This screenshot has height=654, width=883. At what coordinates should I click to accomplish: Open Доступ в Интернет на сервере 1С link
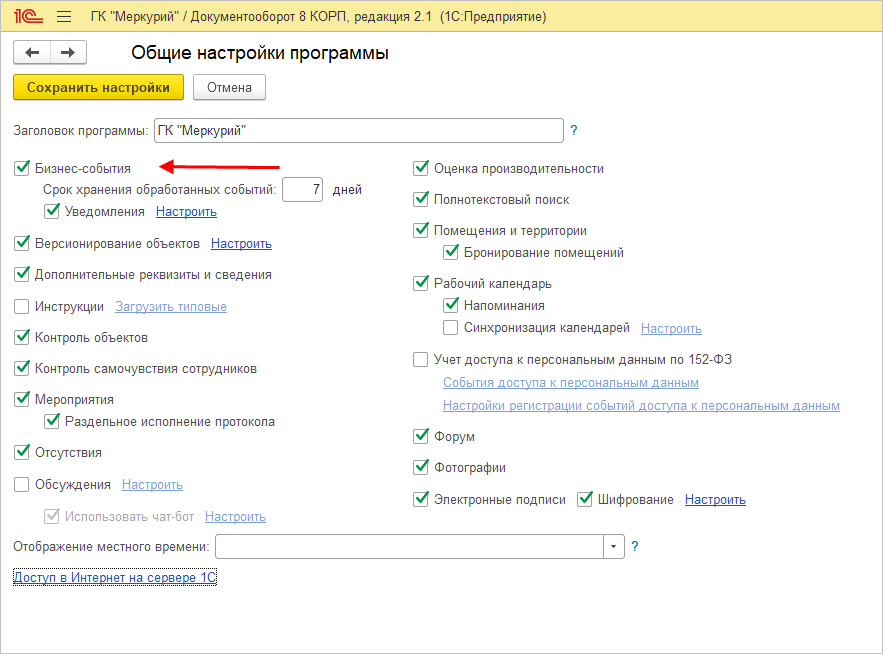(x=115, y=577)
